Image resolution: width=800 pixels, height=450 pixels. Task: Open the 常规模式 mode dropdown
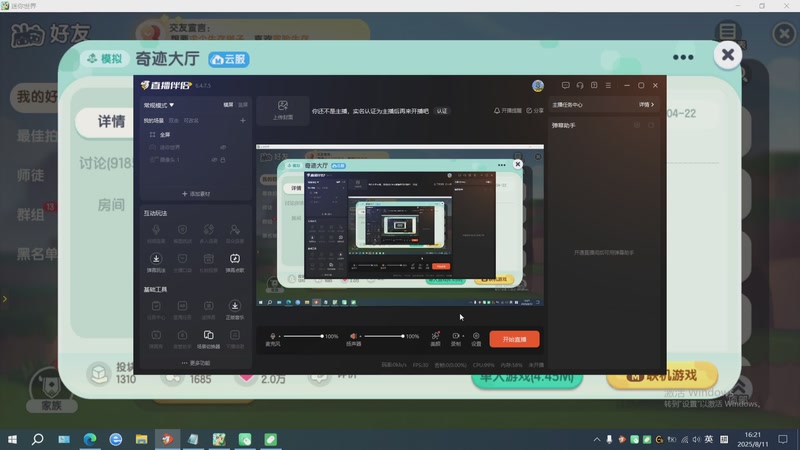click(159, 105)
